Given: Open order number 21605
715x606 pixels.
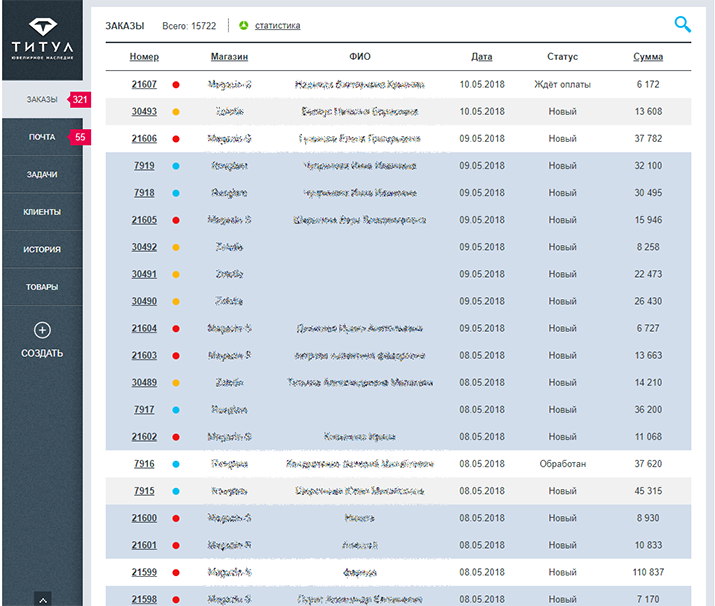Looking at the screenshot, I should pyautogui.click(x=144, y=220).
